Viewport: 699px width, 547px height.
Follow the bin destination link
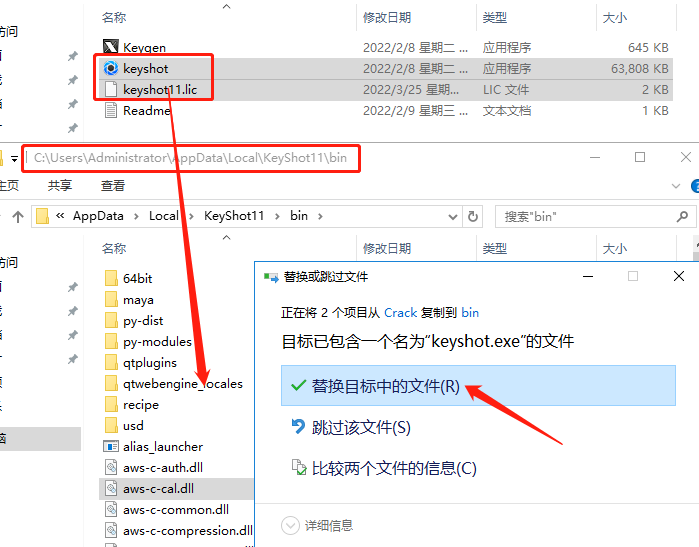pos(470,313)
